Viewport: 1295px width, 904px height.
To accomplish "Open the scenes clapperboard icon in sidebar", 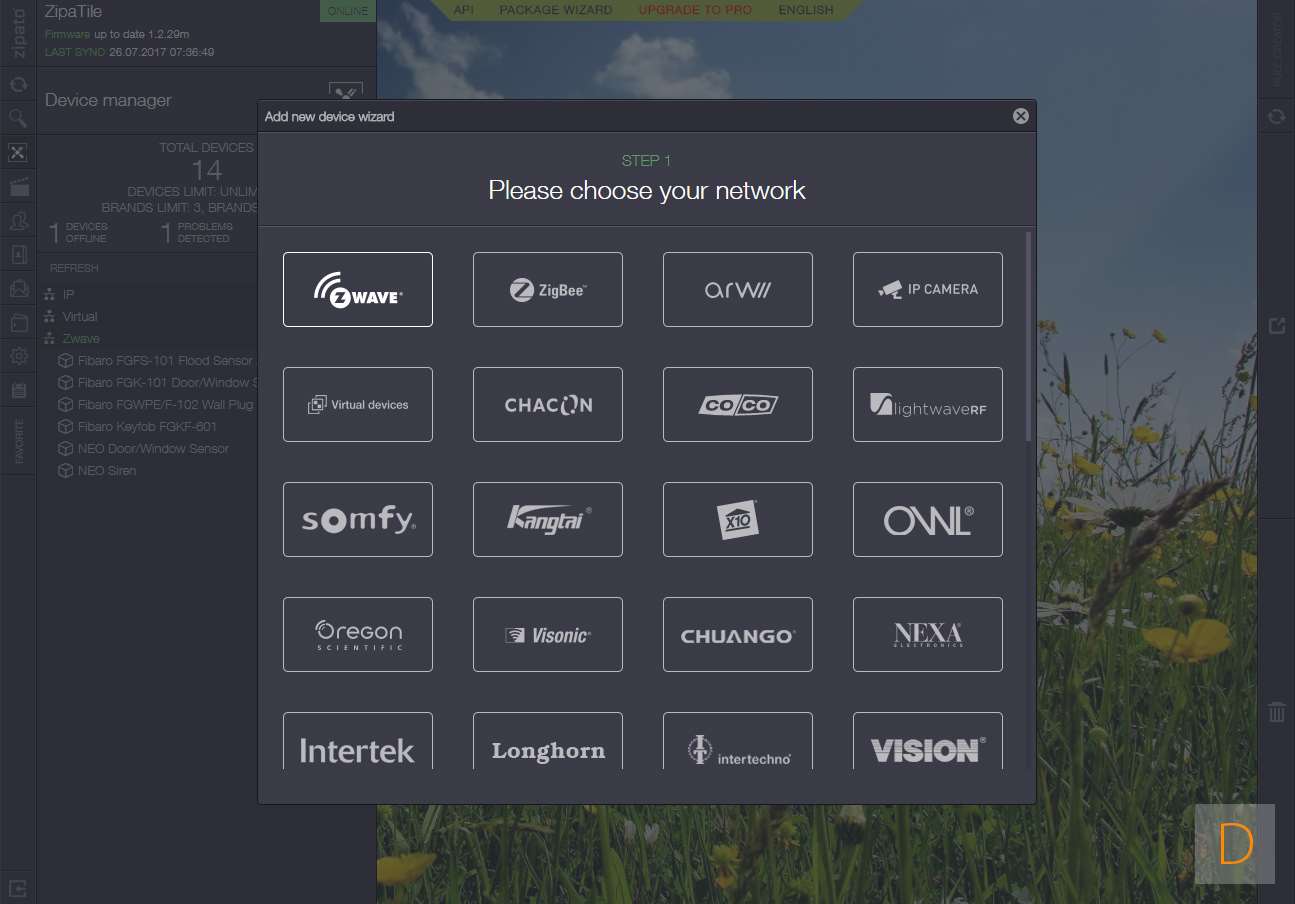I will point(18,186).
